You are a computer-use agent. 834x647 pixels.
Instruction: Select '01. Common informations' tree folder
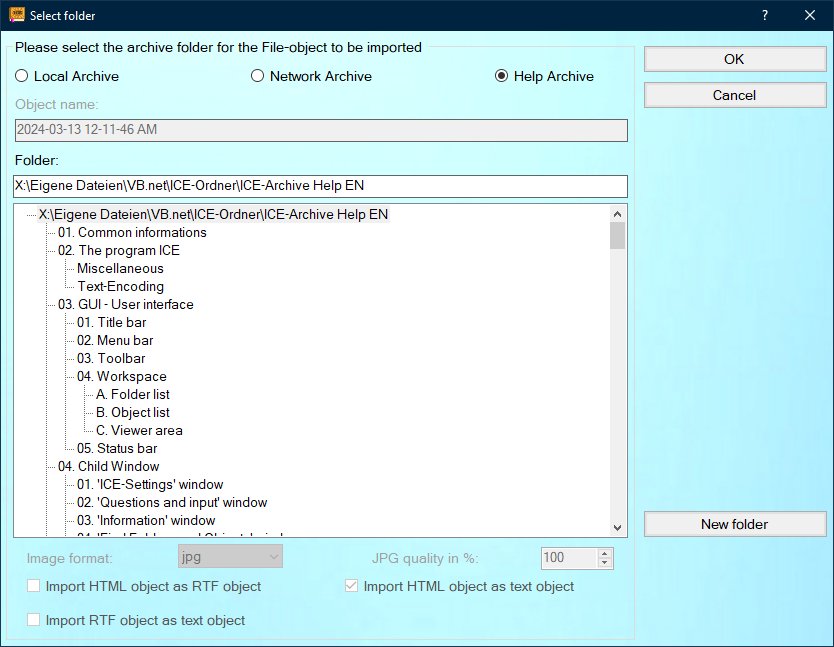pos(132,232)
